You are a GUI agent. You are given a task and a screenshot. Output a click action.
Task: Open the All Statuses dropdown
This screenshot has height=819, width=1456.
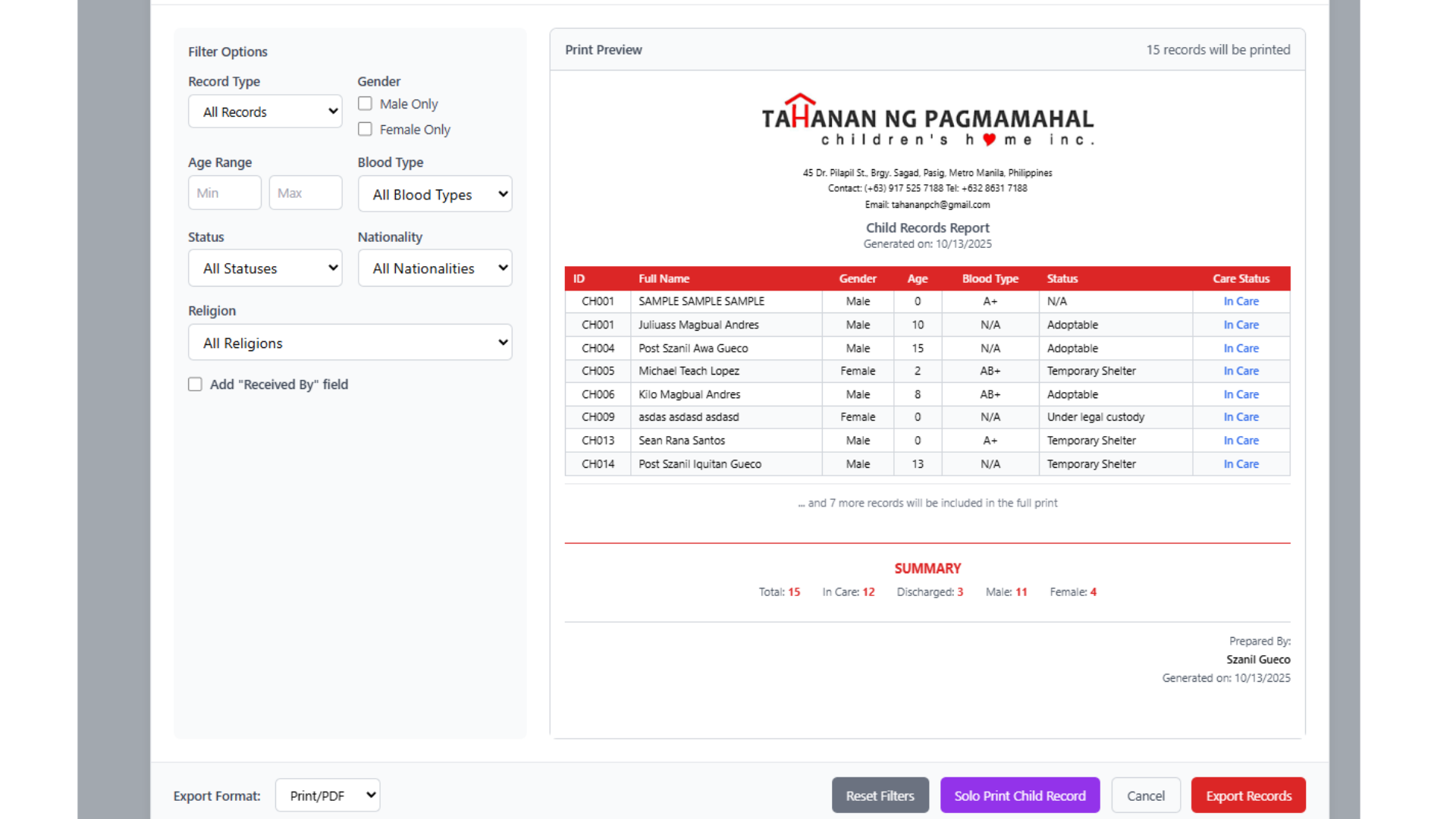(x=265, y=268)
